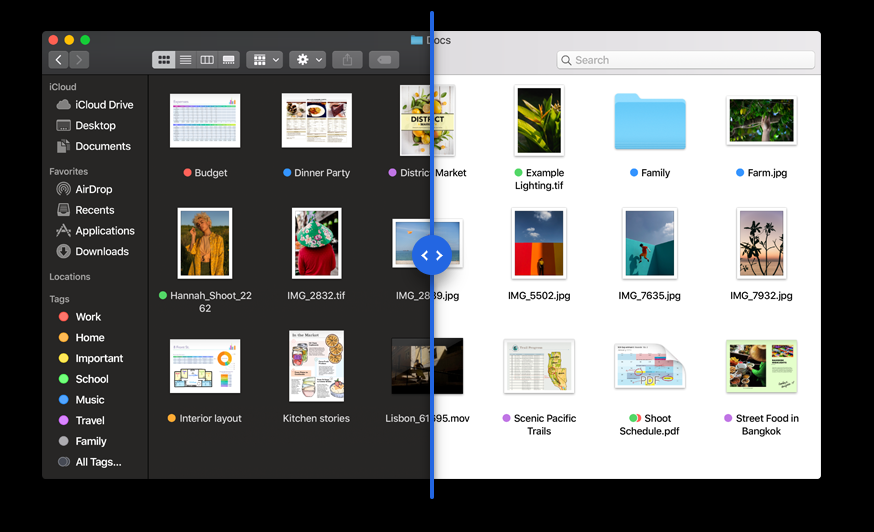Click the Edit Tags toolbar button
Viewport: 874px width, 532px height.
click(384, 60)
